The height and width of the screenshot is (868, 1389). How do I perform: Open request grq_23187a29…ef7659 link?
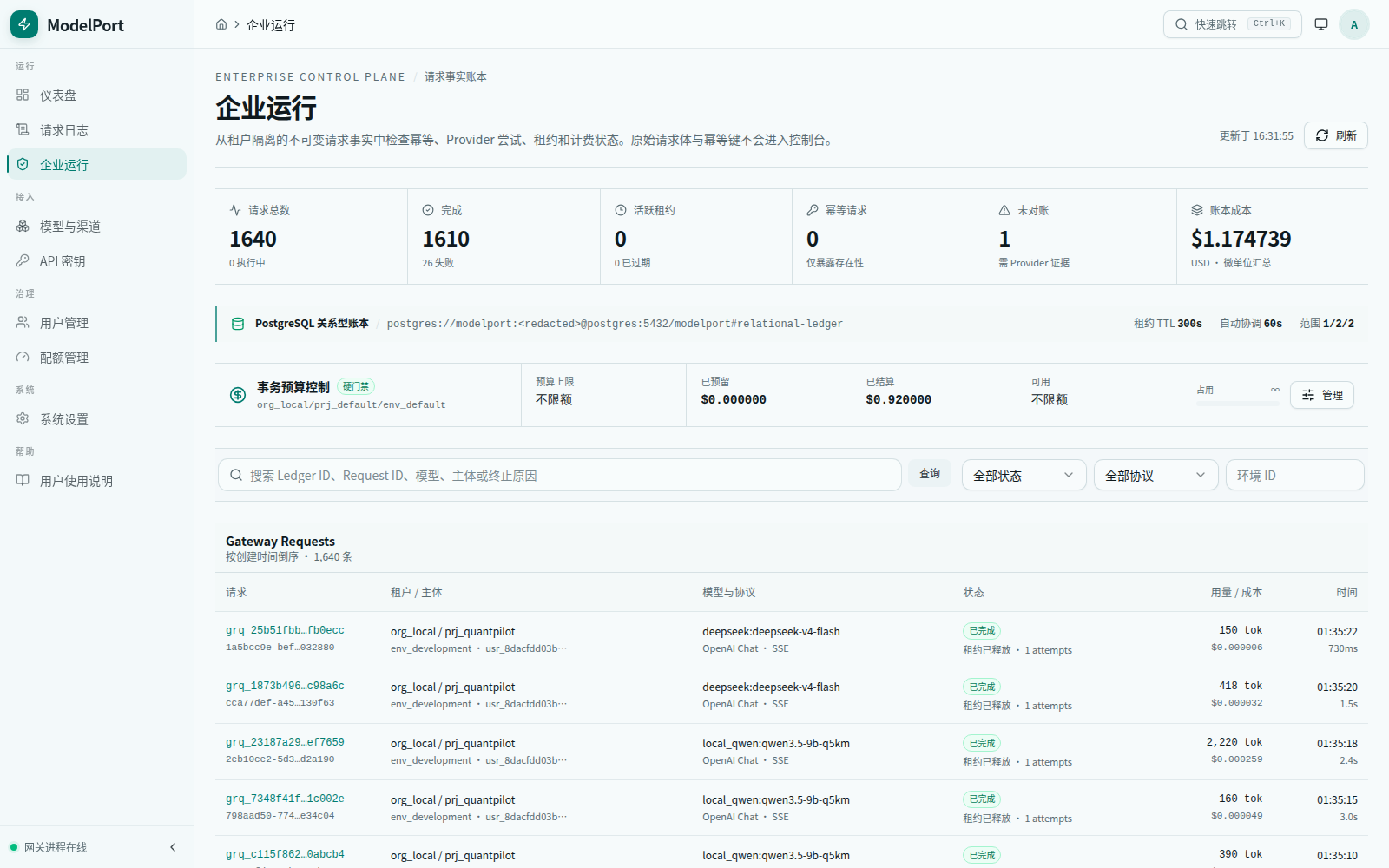point(285,742)
